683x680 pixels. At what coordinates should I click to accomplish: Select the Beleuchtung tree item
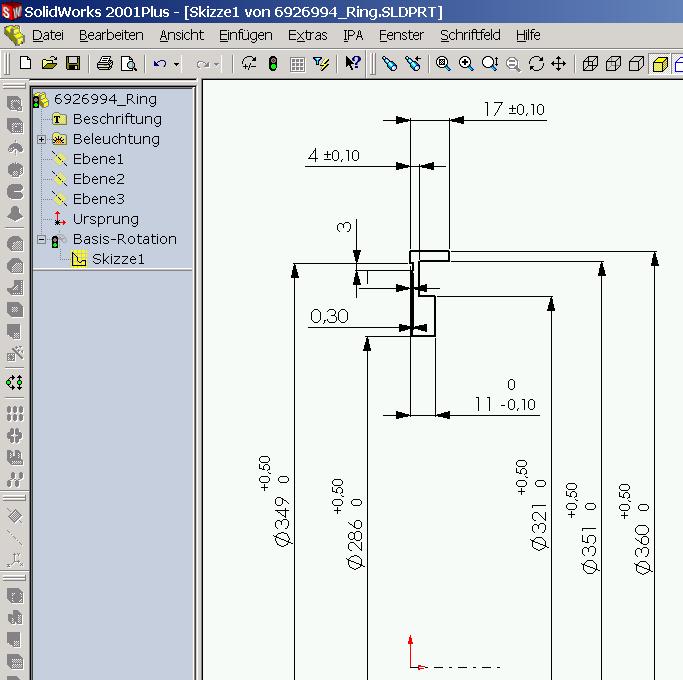click(116, 139)
